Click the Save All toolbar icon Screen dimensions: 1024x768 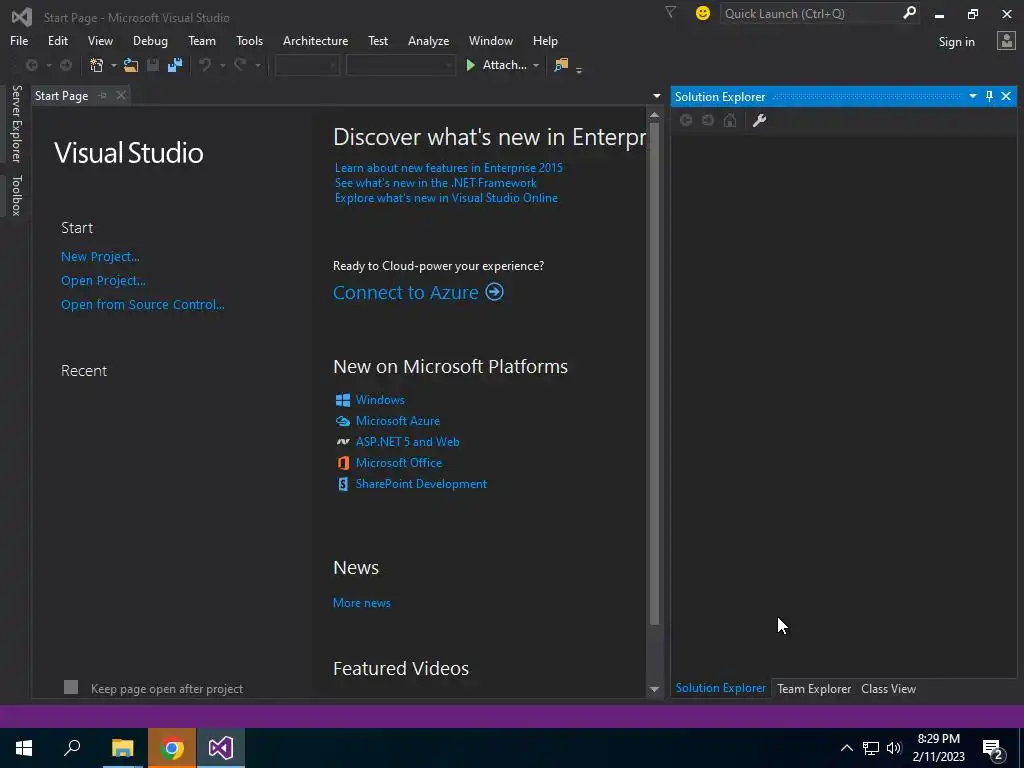[174, 65]
